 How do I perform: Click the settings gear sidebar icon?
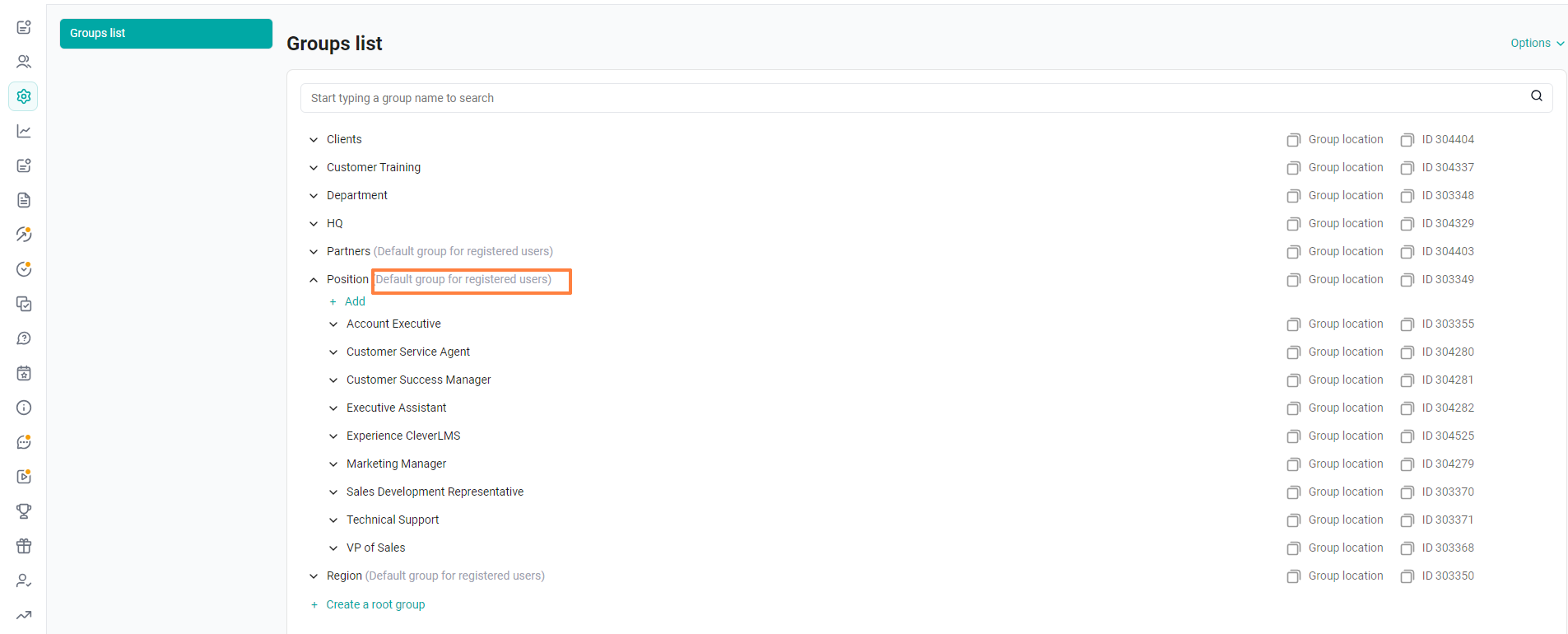[24, 96]
